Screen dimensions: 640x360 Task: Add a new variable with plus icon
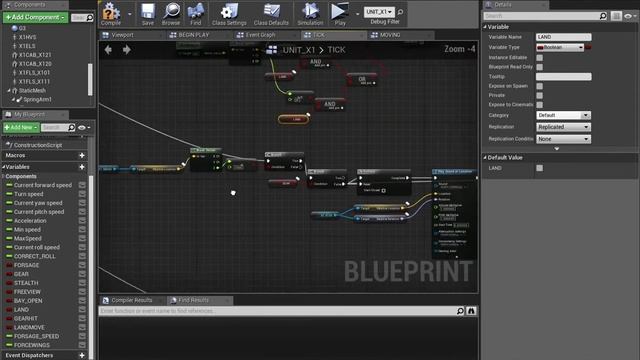click(x=82, y=167)
